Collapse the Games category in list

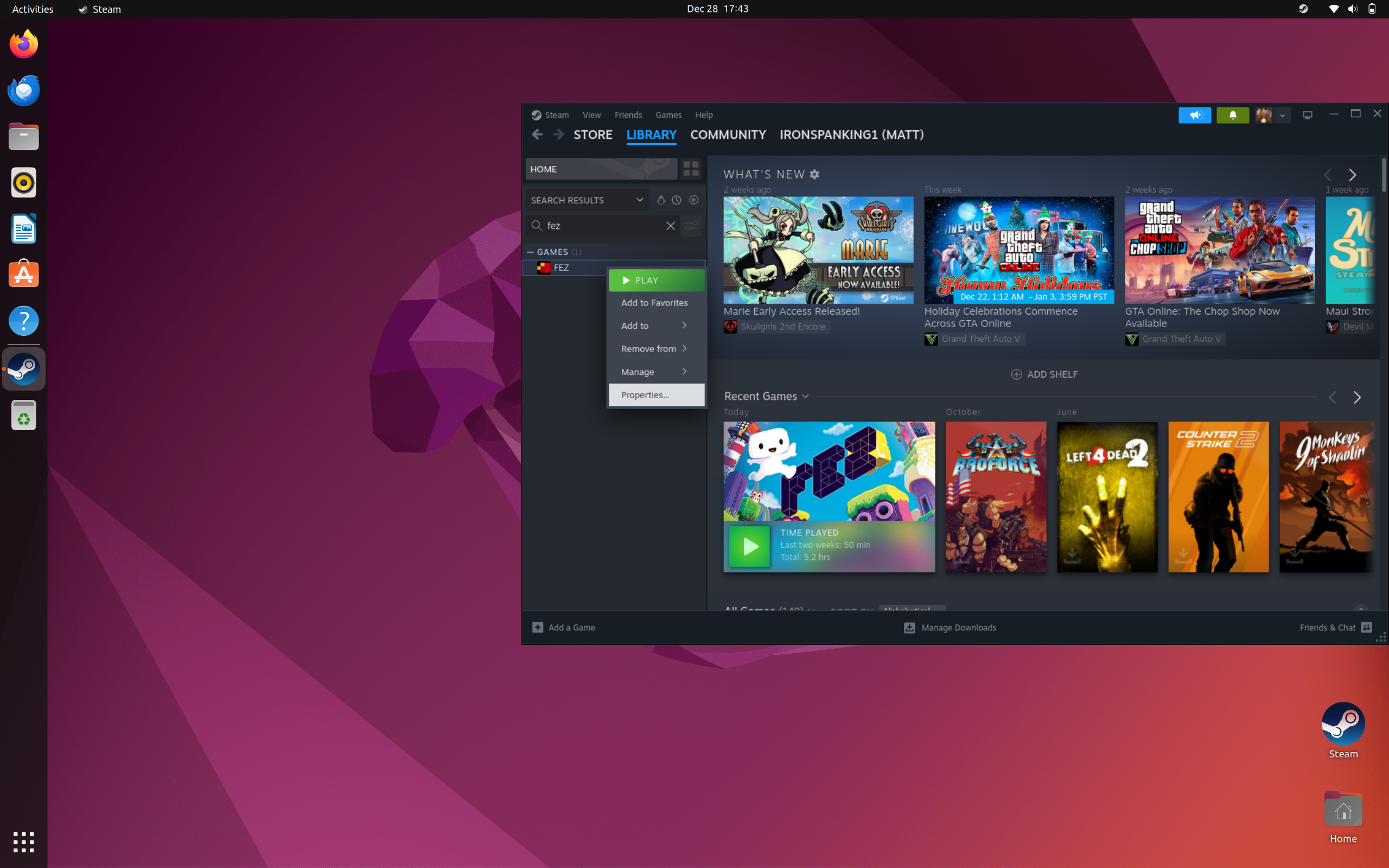530,251
